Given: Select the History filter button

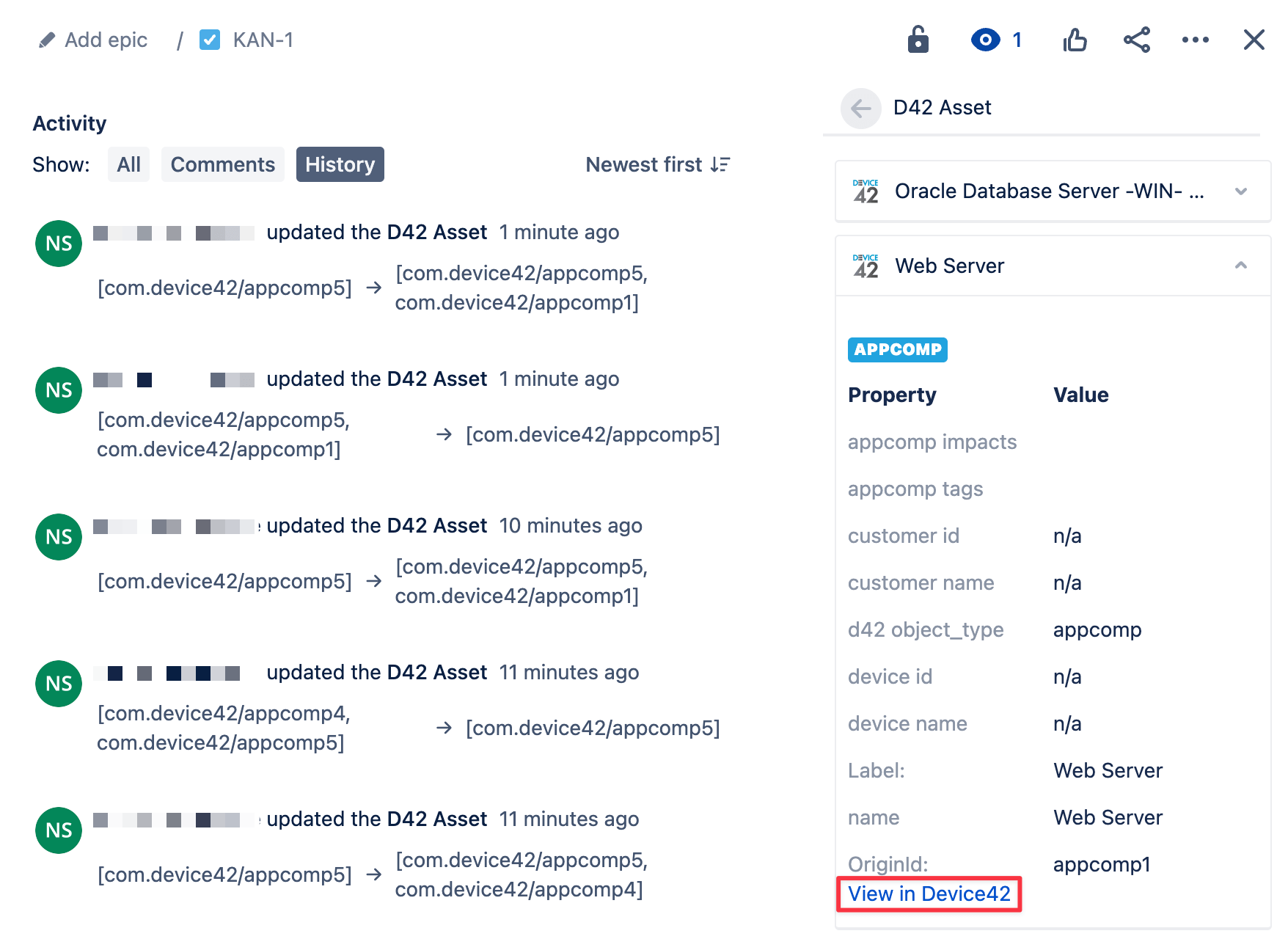Looking at the screenshot, I should tap(340, 164).
